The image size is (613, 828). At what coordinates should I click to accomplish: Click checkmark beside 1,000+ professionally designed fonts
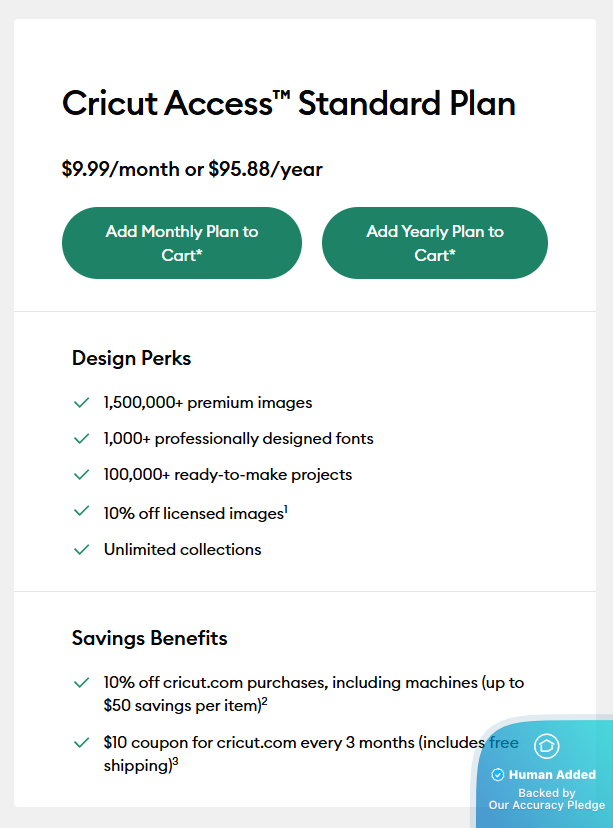pyautogui.click(x=82, y=439)
